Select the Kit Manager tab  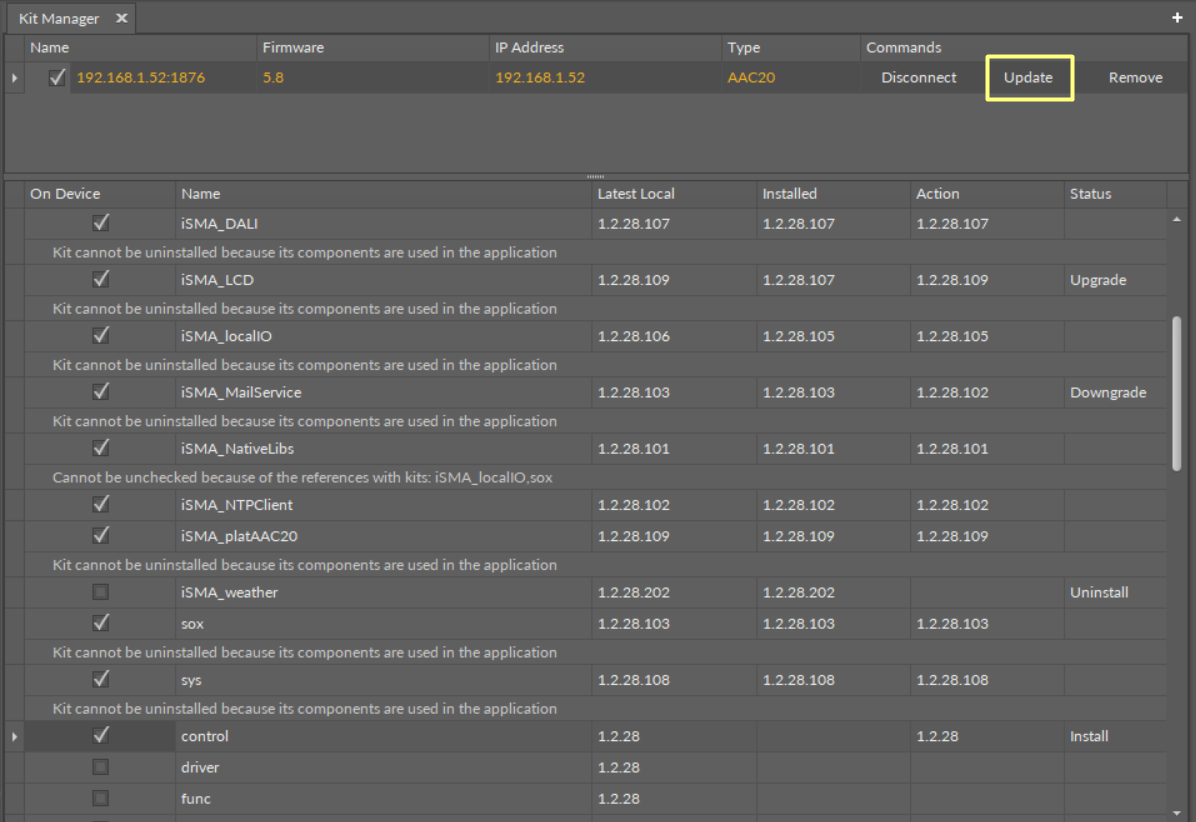point(59,18)
